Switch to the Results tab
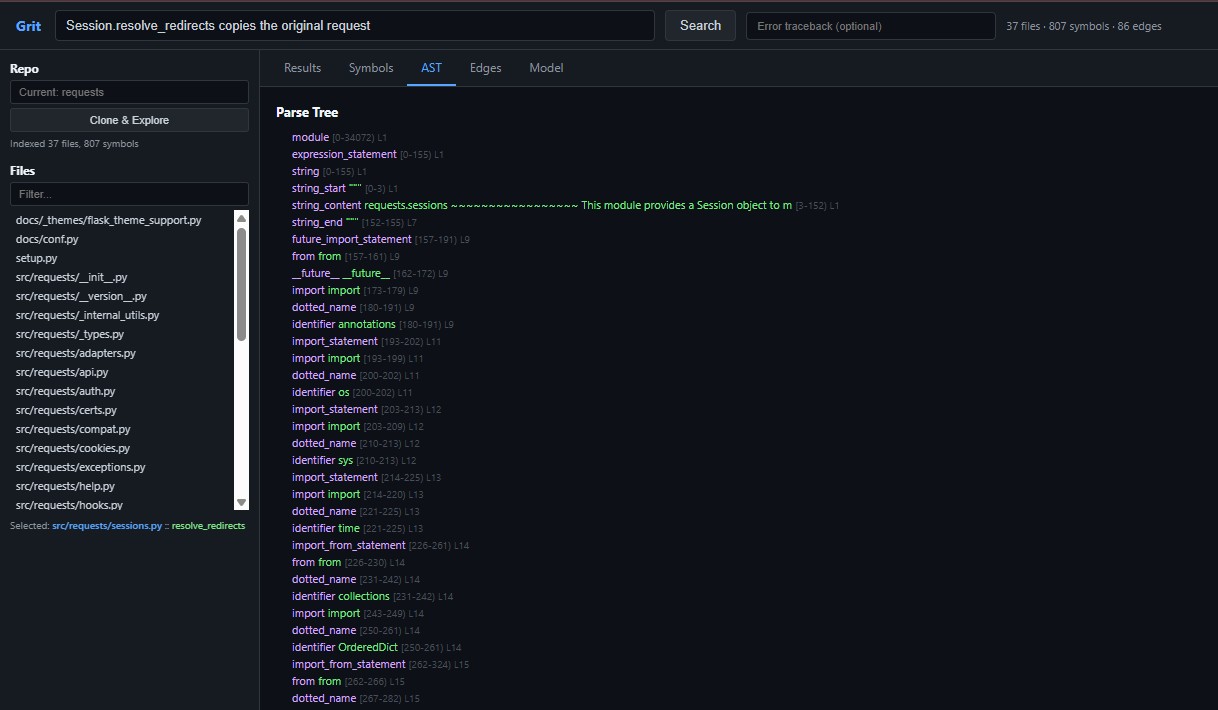The image size is (1218, 710). (302, 68)
